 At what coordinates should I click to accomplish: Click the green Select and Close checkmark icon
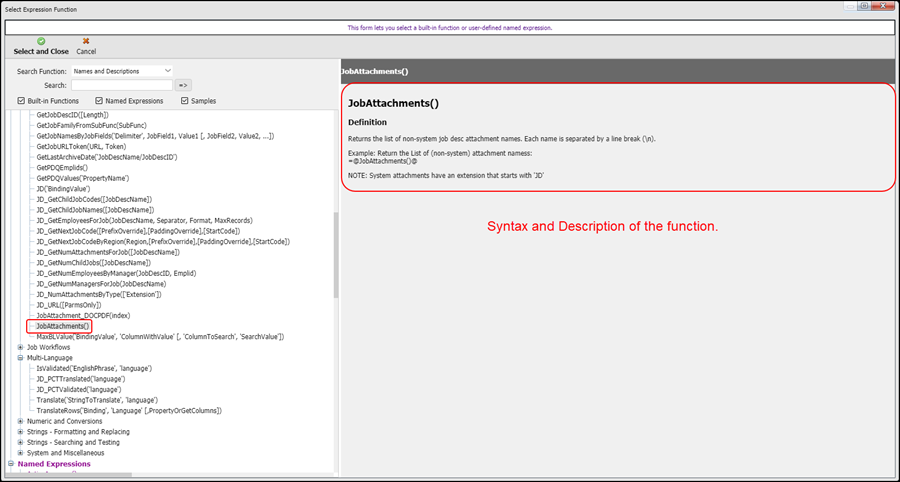pos(41,41)
